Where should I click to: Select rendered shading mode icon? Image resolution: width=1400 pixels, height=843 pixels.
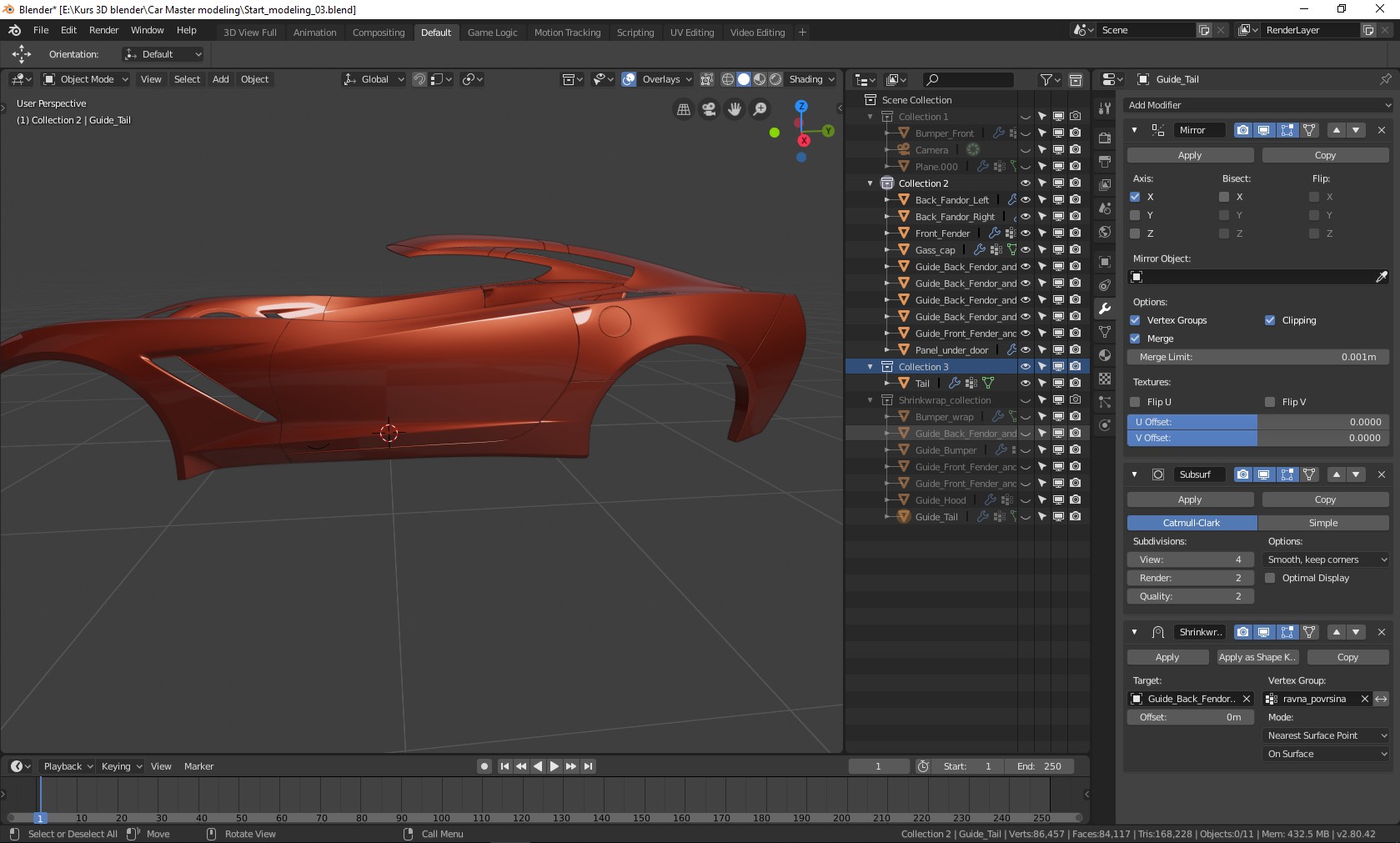(775, 79)
